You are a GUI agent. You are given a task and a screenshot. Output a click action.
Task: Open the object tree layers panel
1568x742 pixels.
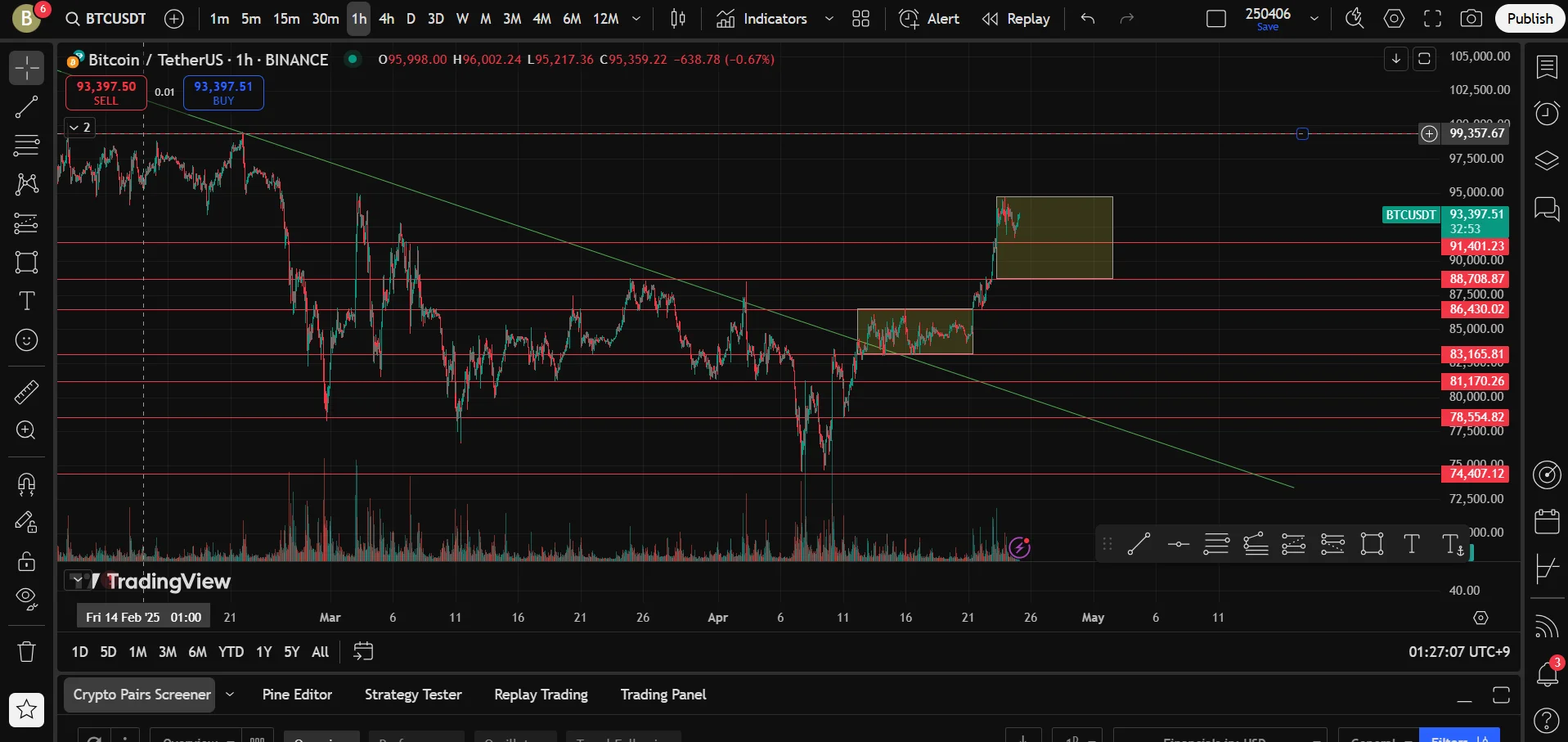point(1547,160)
